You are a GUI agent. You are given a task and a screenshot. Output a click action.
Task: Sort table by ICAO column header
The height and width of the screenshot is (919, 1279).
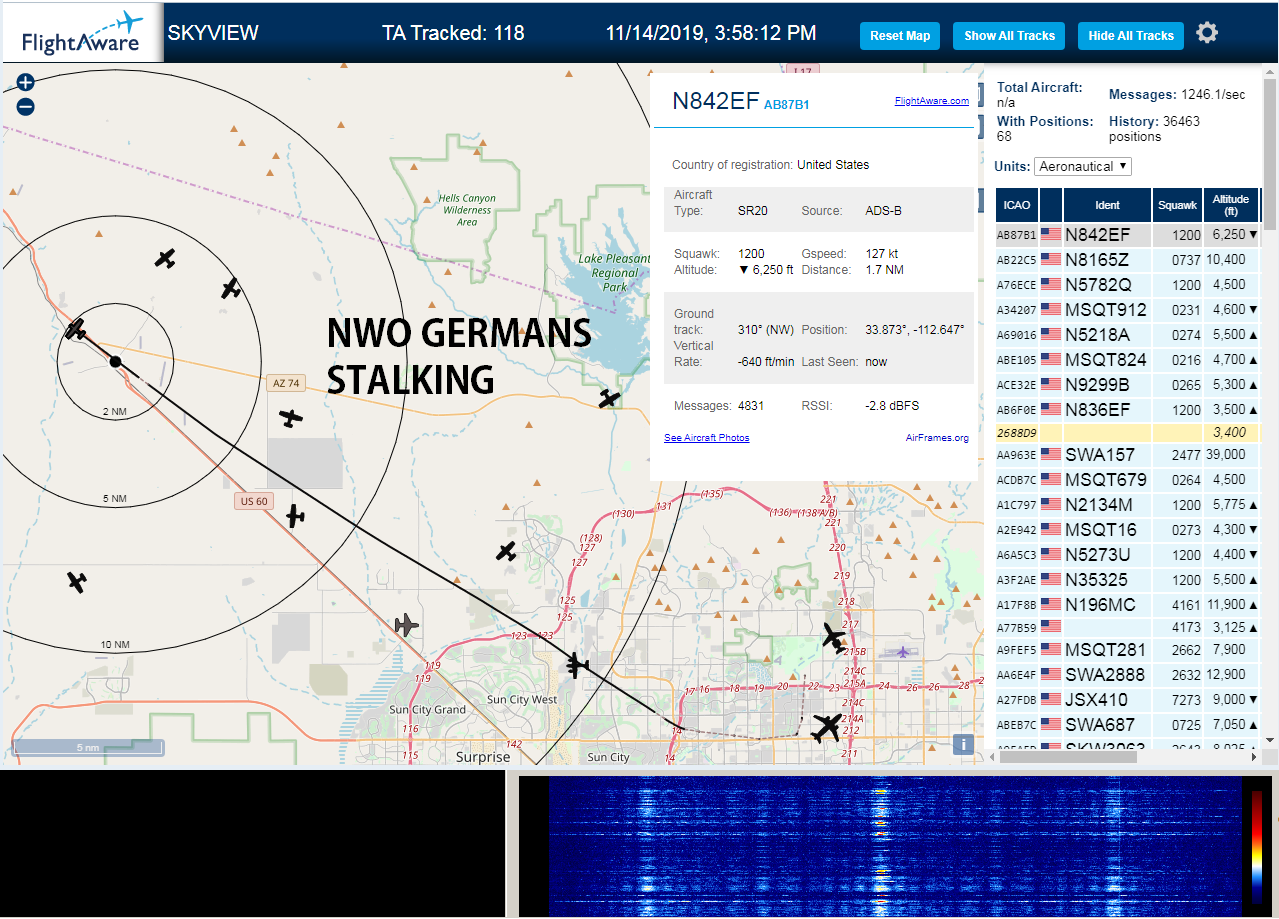(x=1017, y=205)
